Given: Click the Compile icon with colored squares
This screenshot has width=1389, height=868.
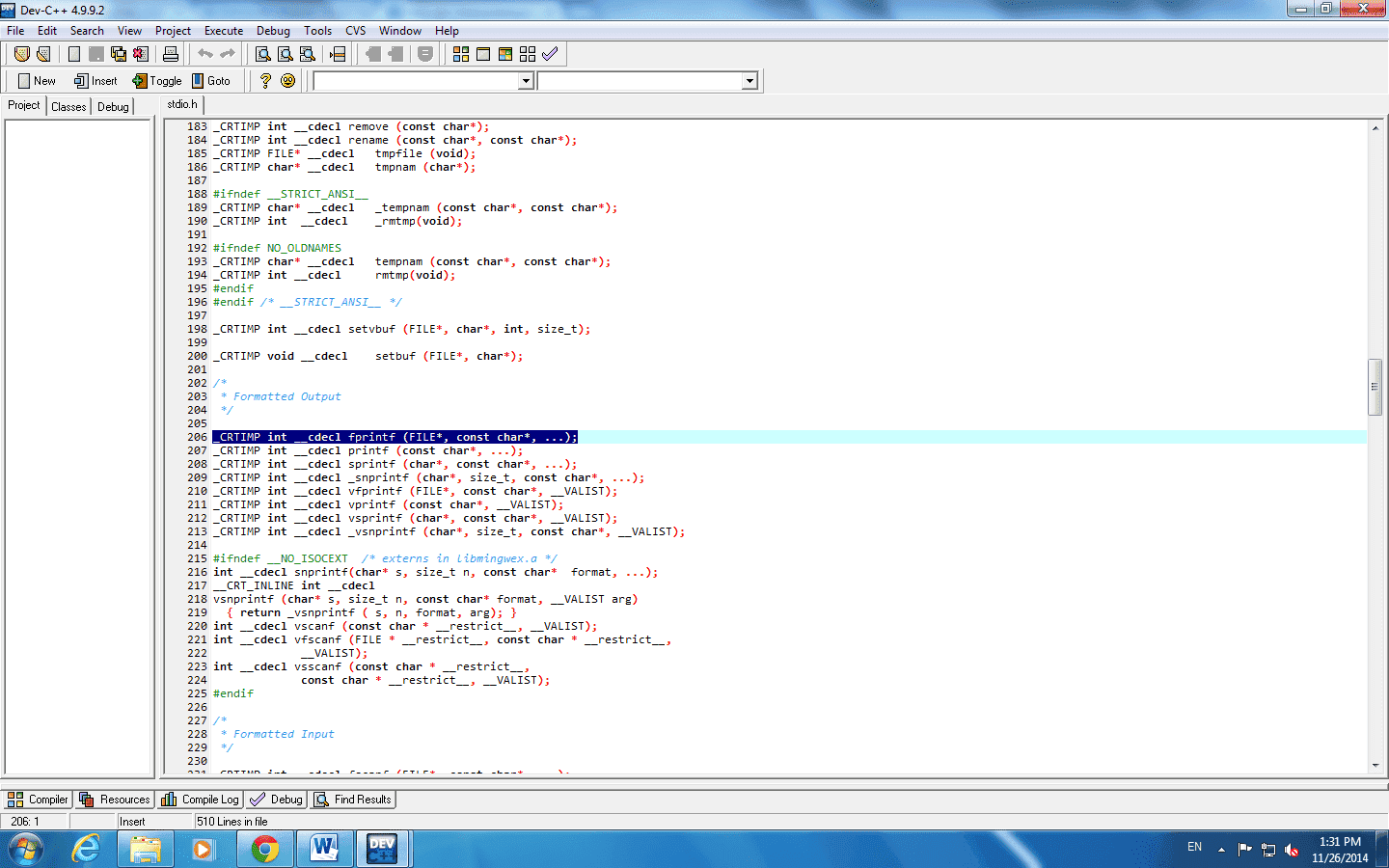Looking at the screenshot, I should 461,54.
